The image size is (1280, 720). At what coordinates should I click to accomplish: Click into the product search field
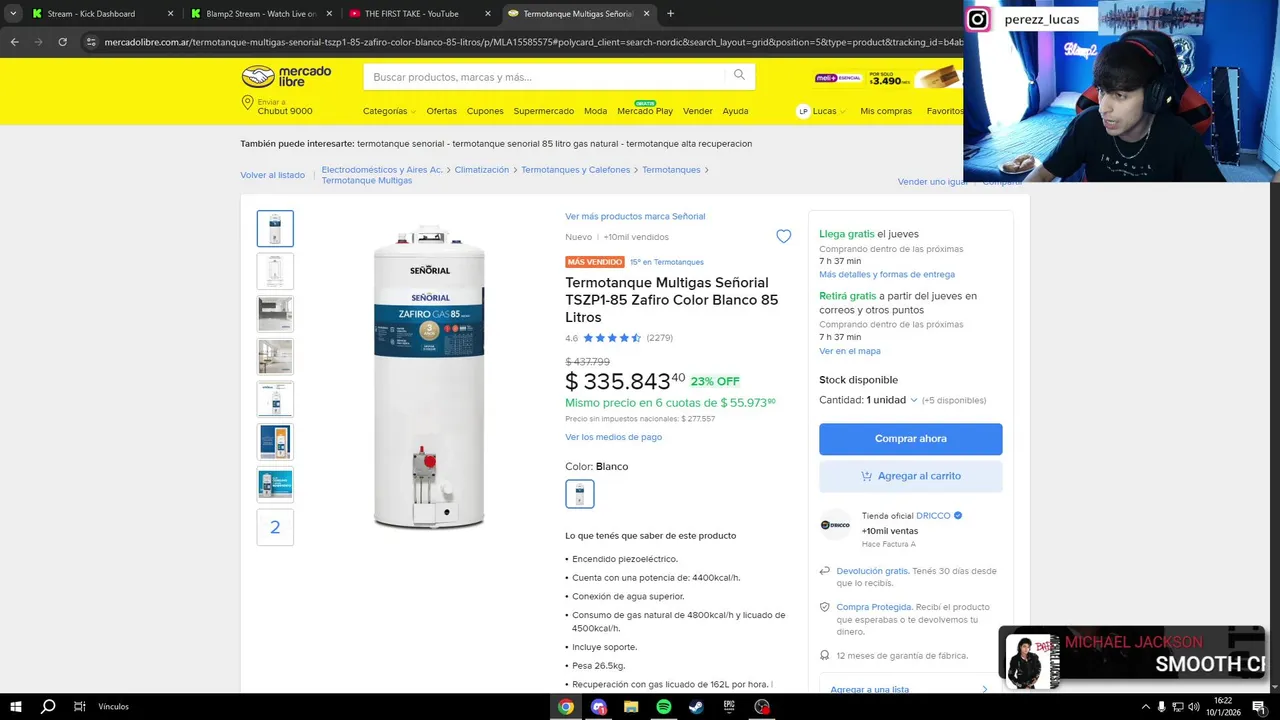tap(545, 77)
